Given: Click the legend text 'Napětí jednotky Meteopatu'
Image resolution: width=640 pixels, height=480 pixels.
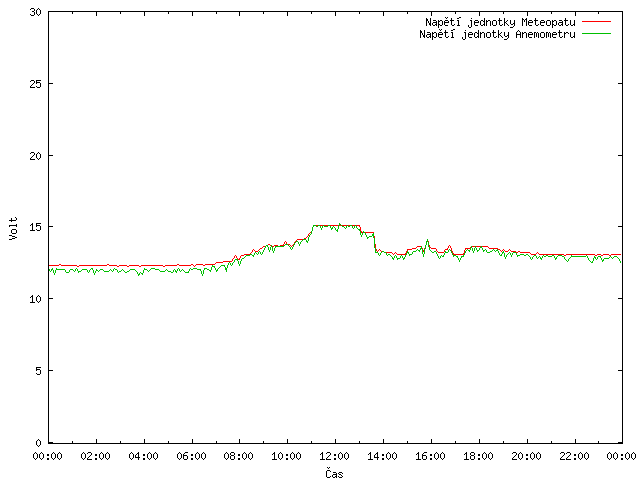Looking at the screenshot, I should pyautogui.click(x=500, y=22).
